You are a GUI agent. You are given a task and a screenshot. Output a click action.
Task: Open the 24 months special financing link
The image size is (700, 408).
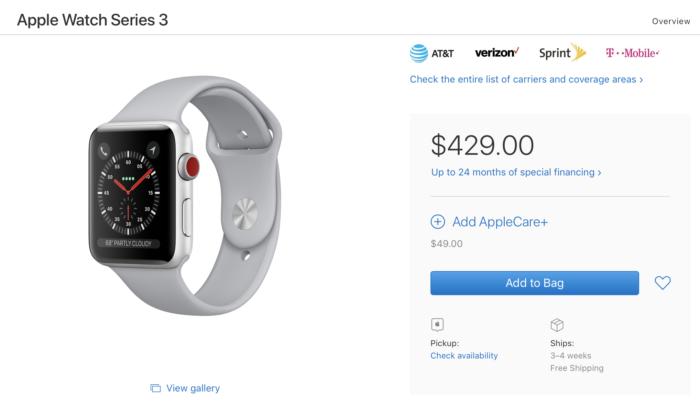click(x=516, y=172)
